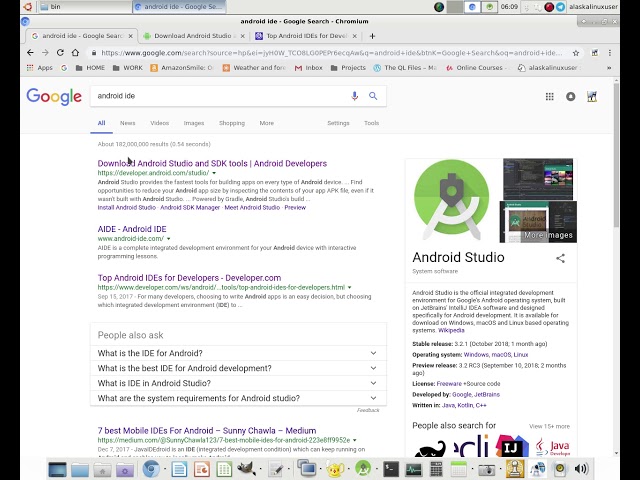Open the chess game dock icon

[x=515, y=469]
